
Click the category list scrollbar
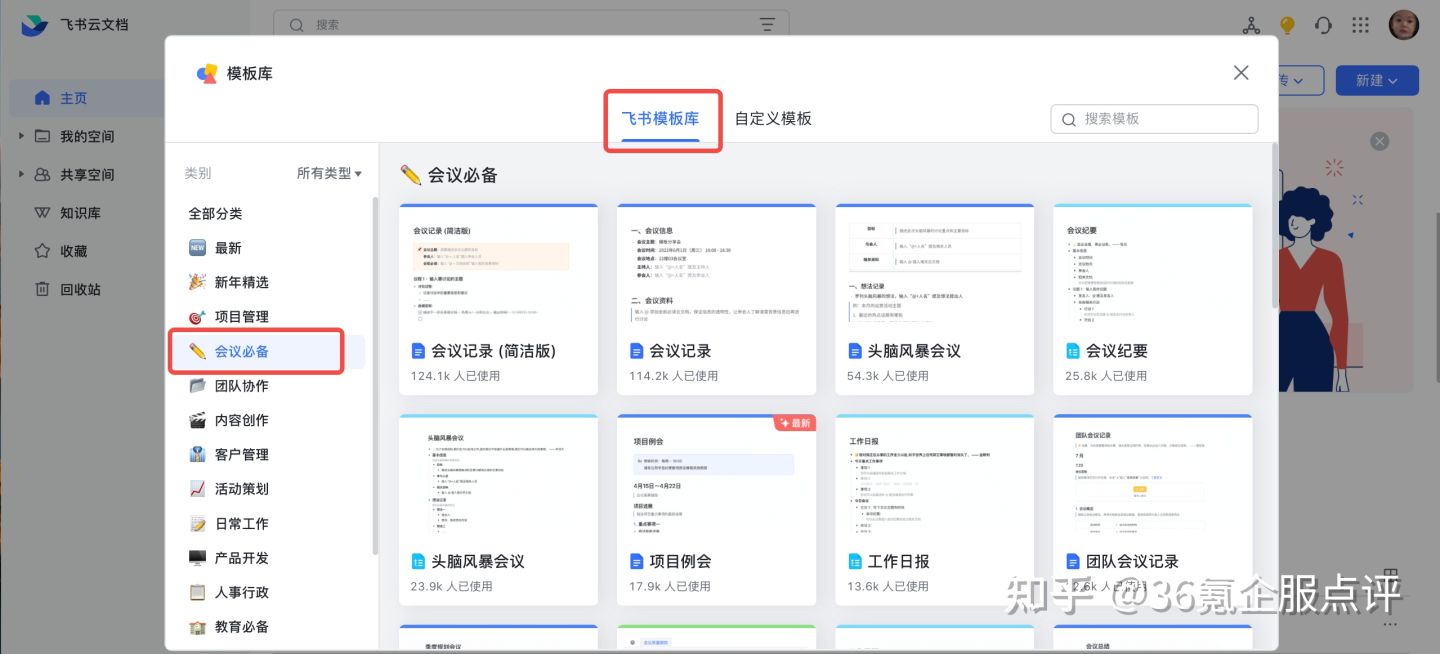pyautogui.click(x=375, y=375)
